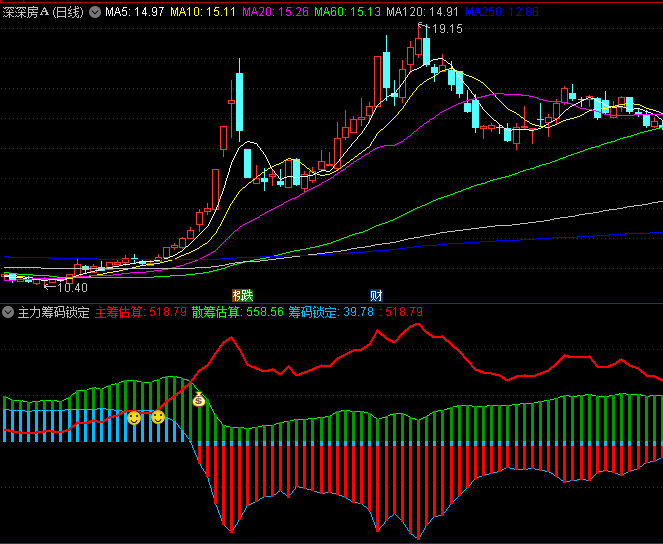This screenshot has height=544, width=663.
Task: Expand the 主力筹码锁定 indicator dropdown arrow
Action: [8, 312]
